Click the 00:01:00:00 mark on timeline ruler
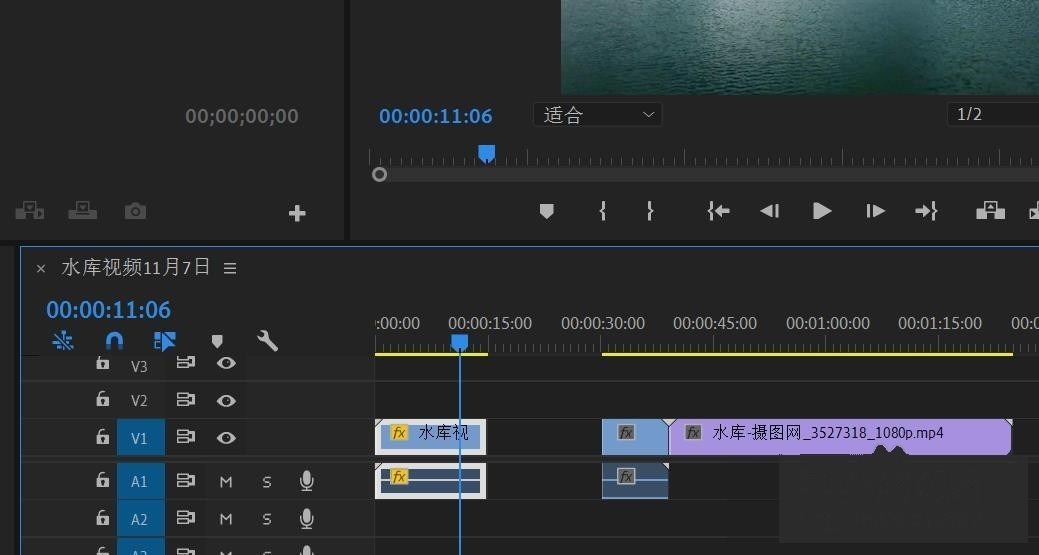Viewport: 1039px width, 555px height. click(x=828, y=323)
